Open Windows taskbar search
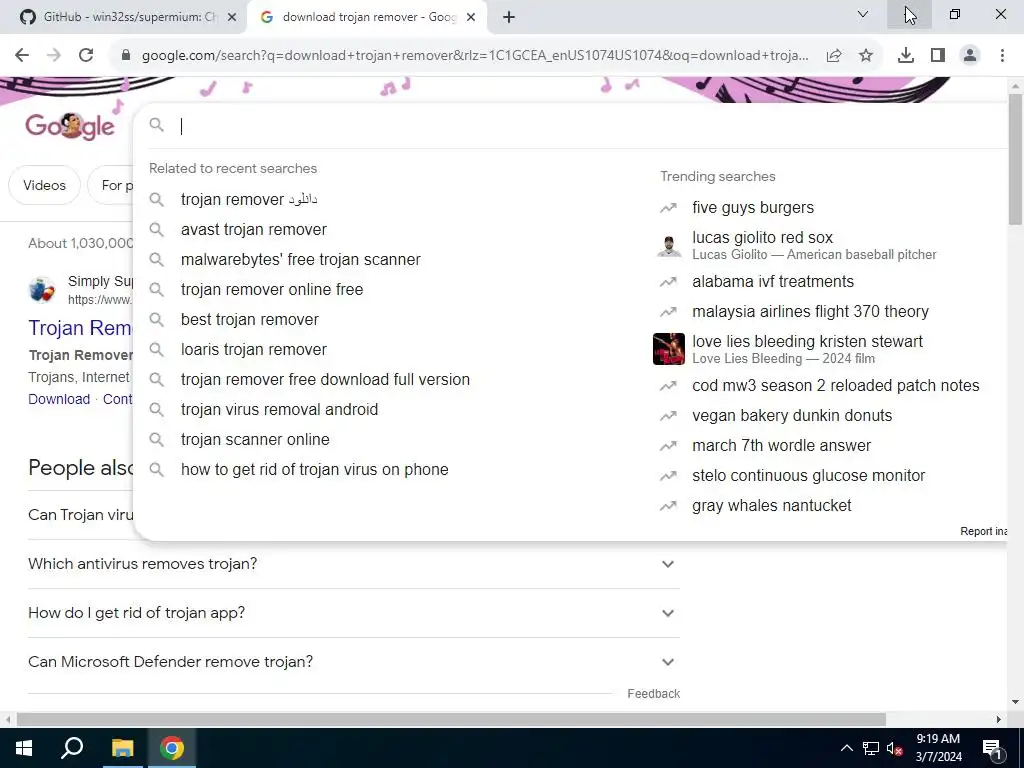This screenshot has height=768, width=1024. click(x=72, y=748)
